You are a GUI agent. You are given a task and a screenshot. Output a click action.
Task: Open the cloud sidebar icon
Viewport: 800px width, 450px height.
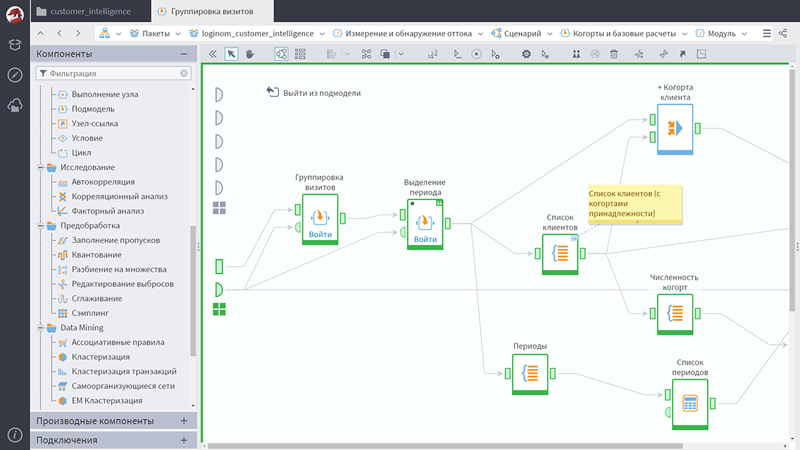coord(15,105)
